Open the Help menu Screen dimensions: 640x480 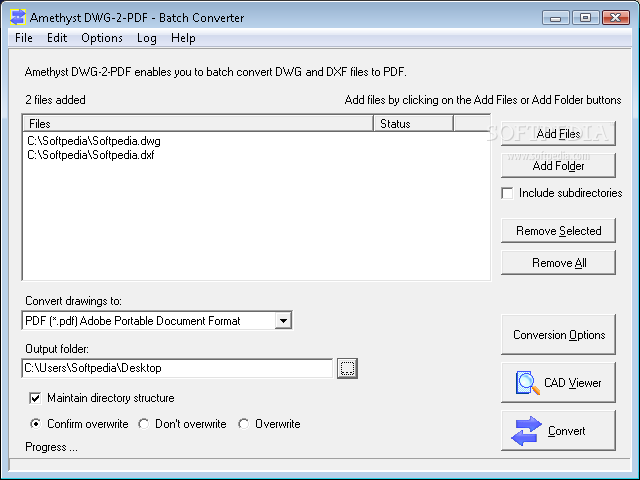pyautogui.click(x=183, y=38)
